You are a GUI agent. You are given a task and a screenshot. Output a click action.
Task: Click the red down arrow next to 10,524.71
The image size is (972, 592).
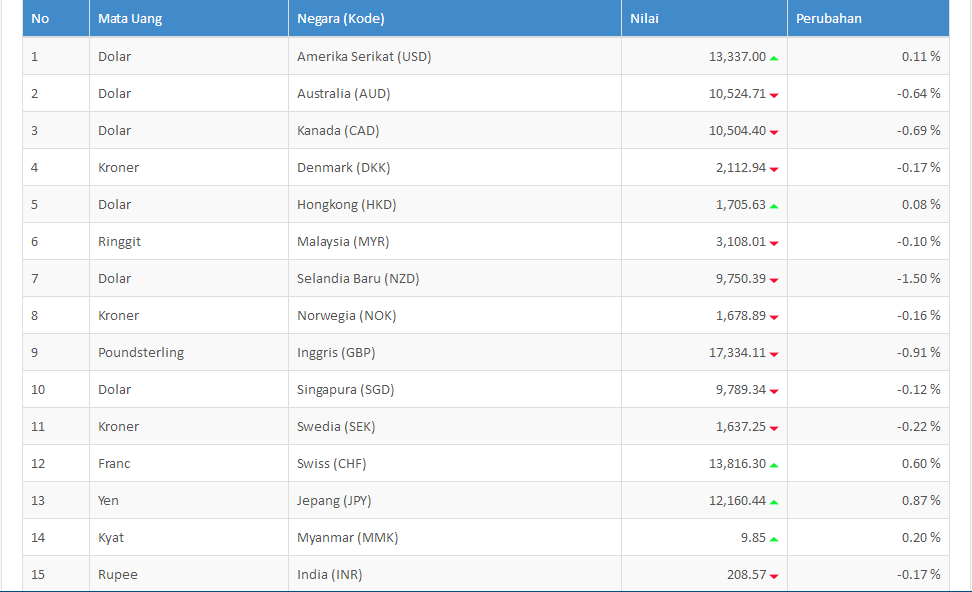(774, 95)
